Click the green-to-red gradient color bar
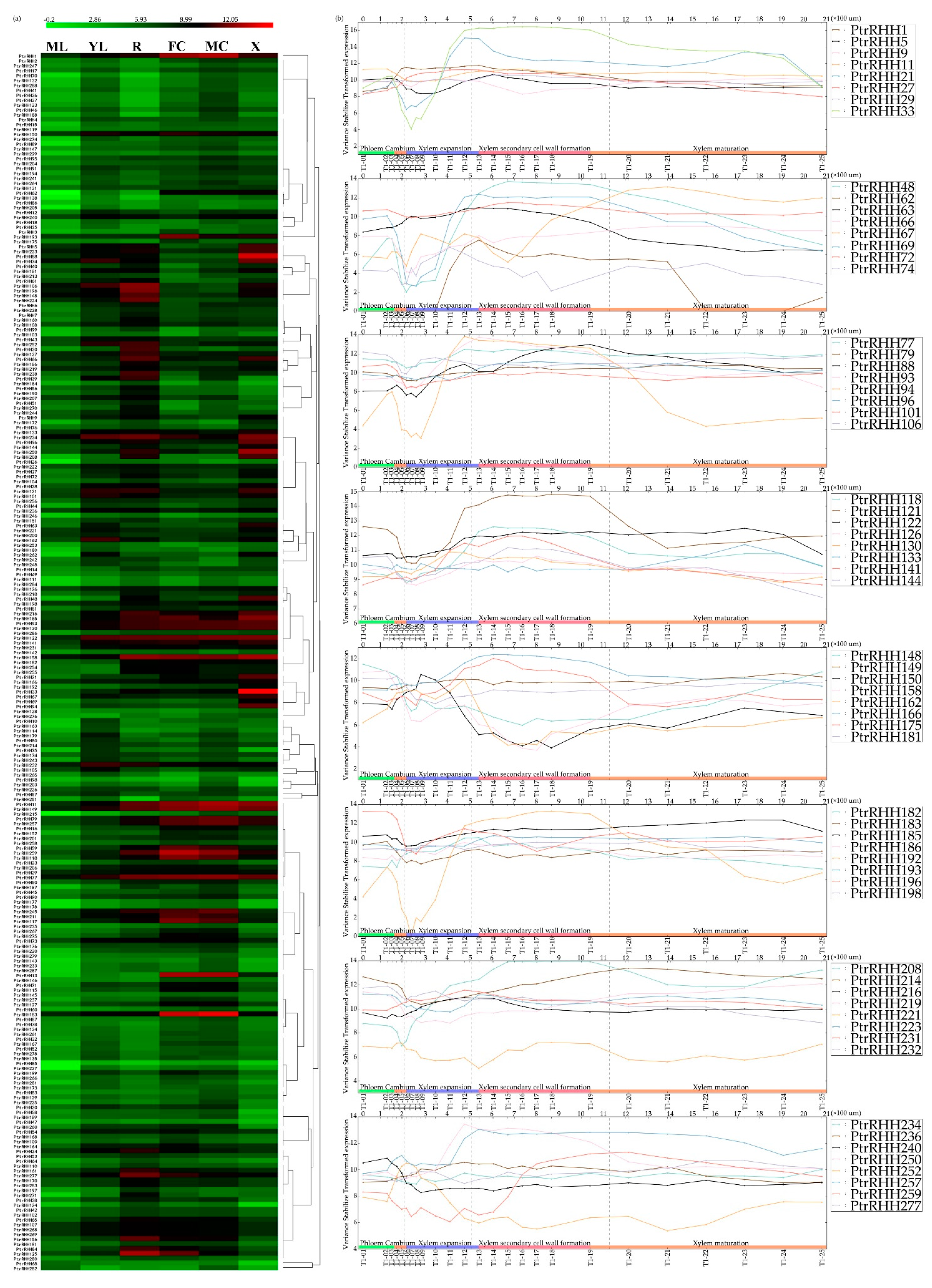This screenshot has width=932, height=1288. (x=159, y=25)
